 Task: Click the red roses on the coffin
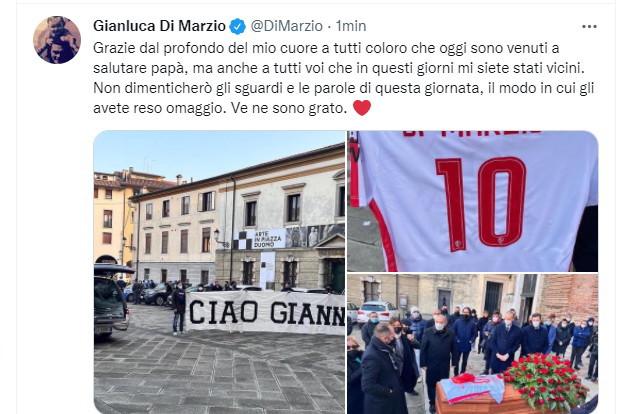[x=546, y=381]
